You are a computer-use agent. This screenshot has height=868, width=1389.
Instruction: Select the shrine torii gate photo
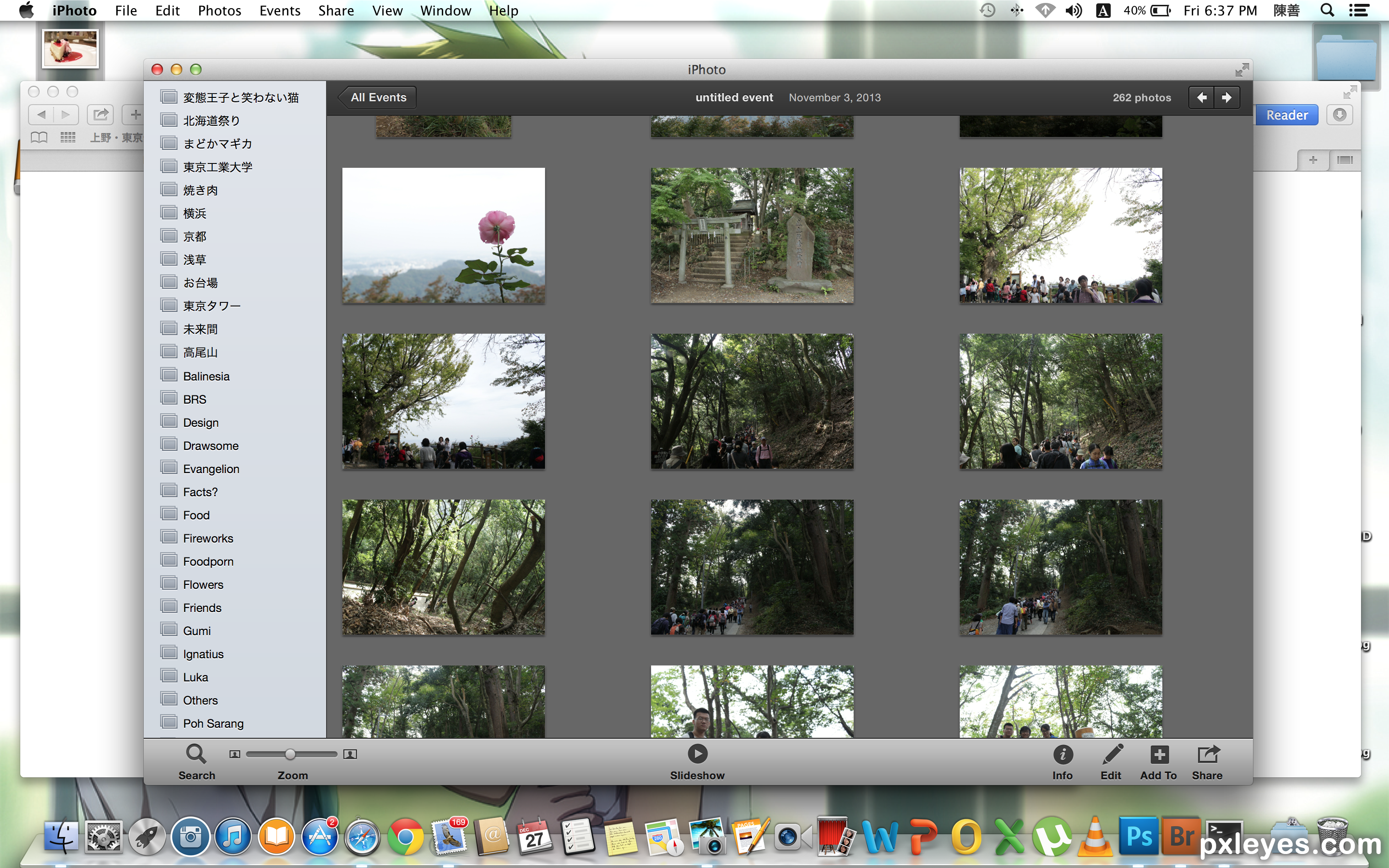coord(752,235)
